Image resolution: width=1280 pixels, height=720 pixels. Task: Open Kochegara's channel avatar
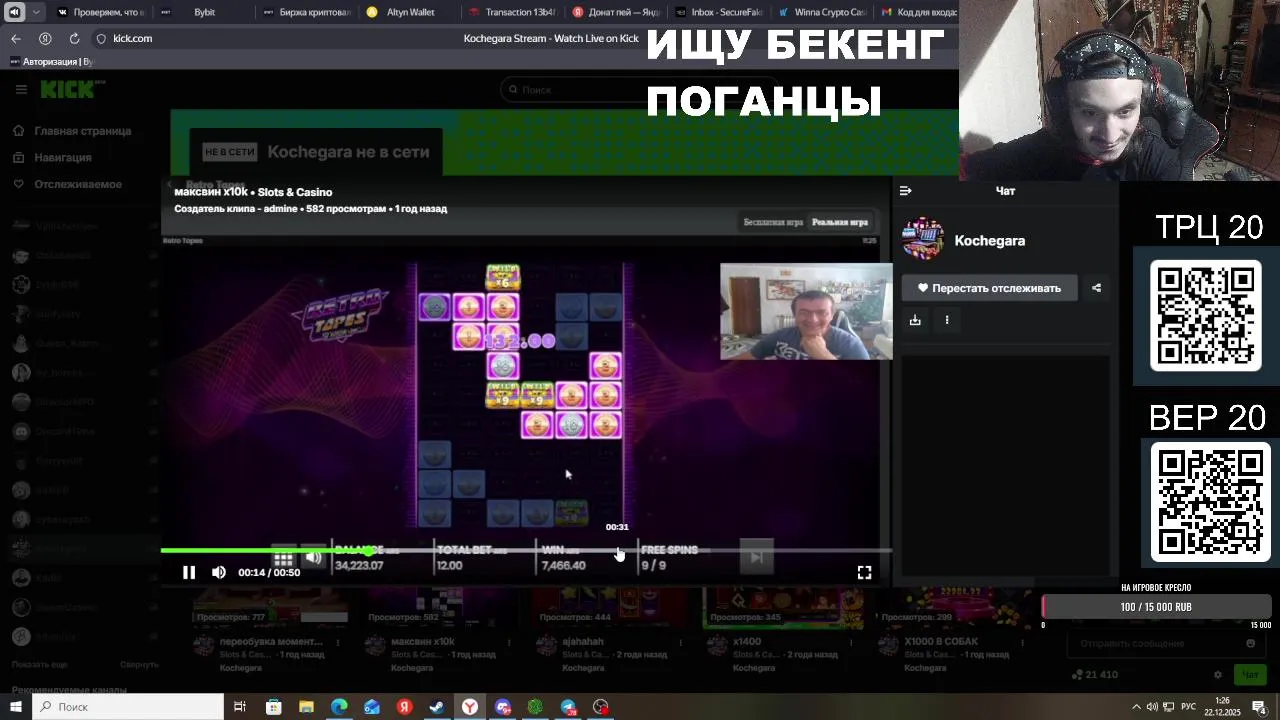click(x=923, y=240)
